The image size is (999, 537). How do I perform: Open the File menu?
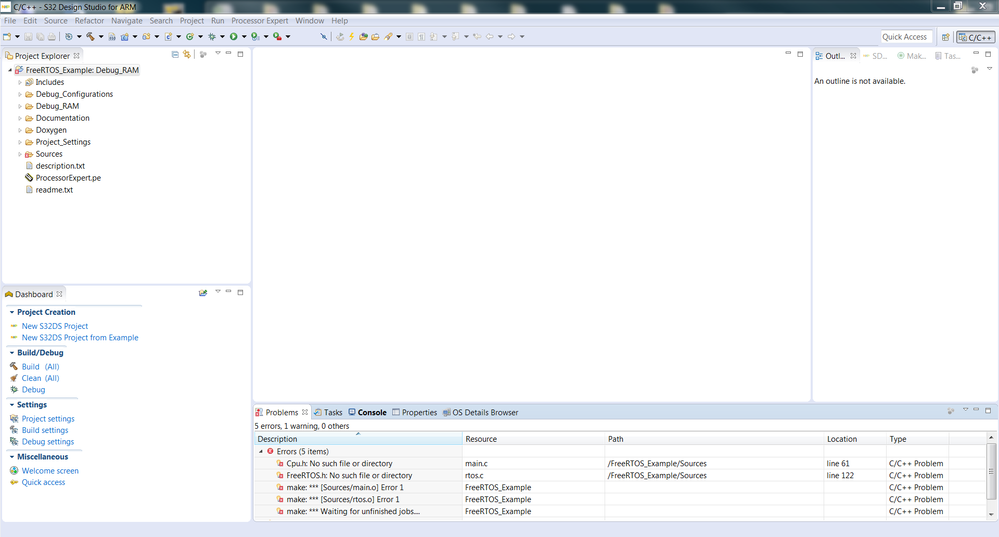[x=10, y=20]
